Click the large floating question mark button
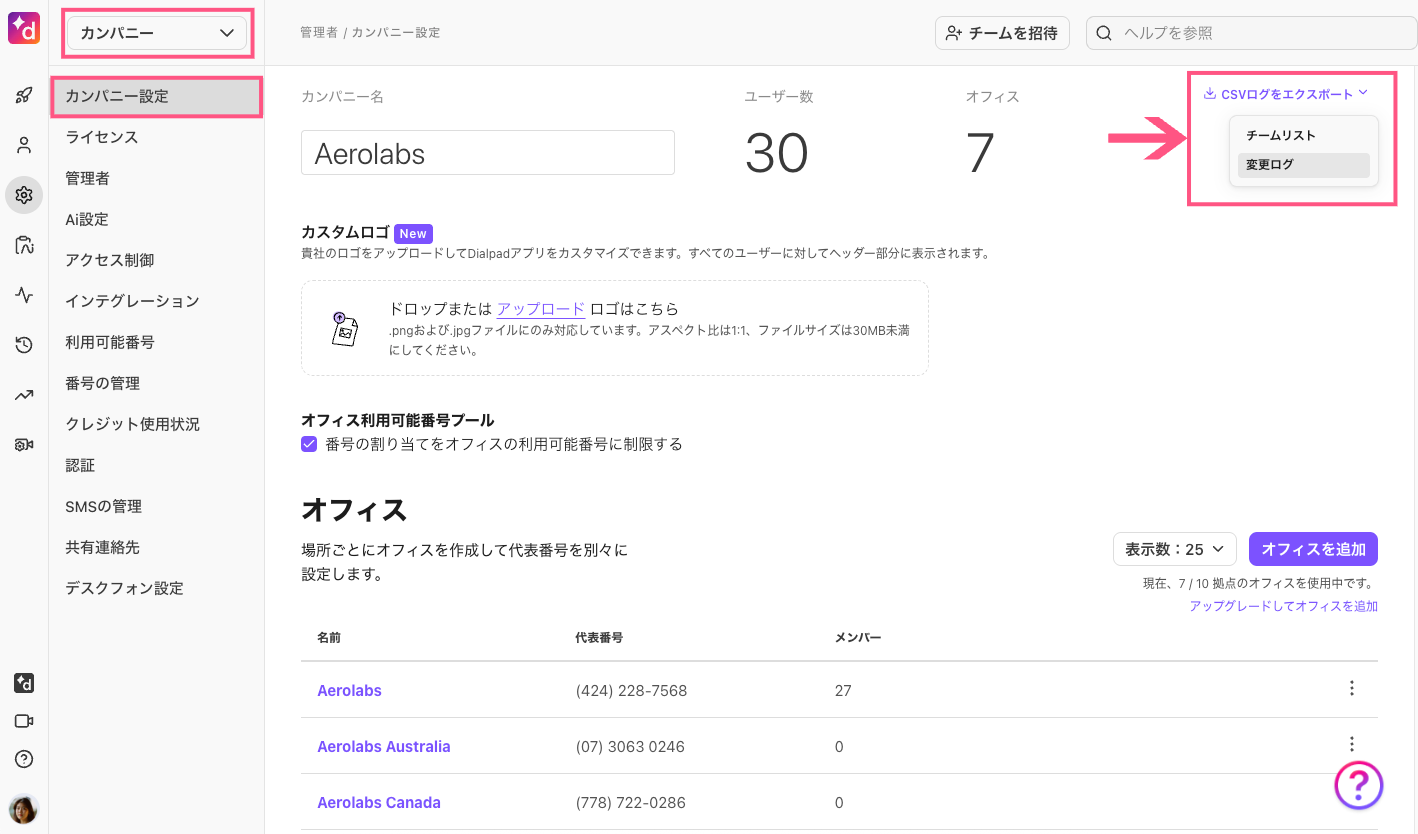 pos(1359,785)
